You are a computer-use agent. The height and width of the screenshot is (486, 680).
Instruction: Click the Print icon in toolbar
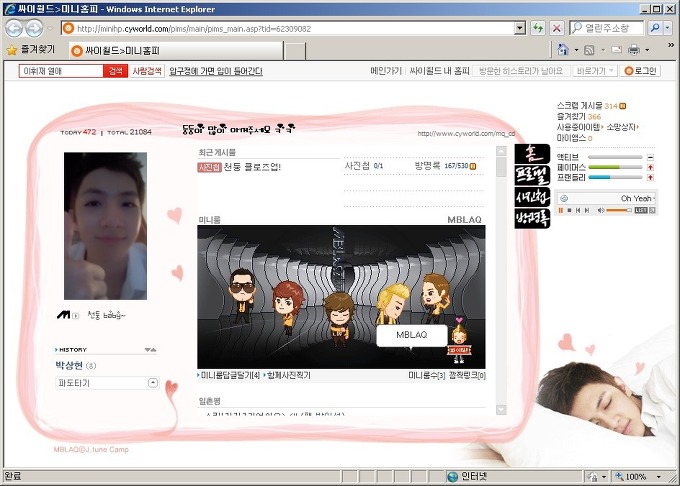634,50
